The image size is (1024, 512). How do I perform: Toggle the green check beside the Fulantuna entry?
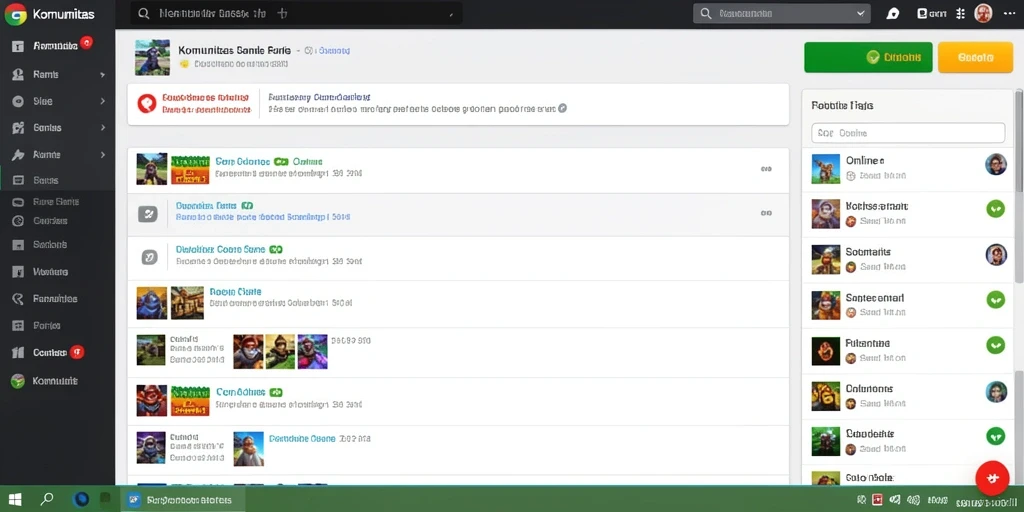pos(995,345)
